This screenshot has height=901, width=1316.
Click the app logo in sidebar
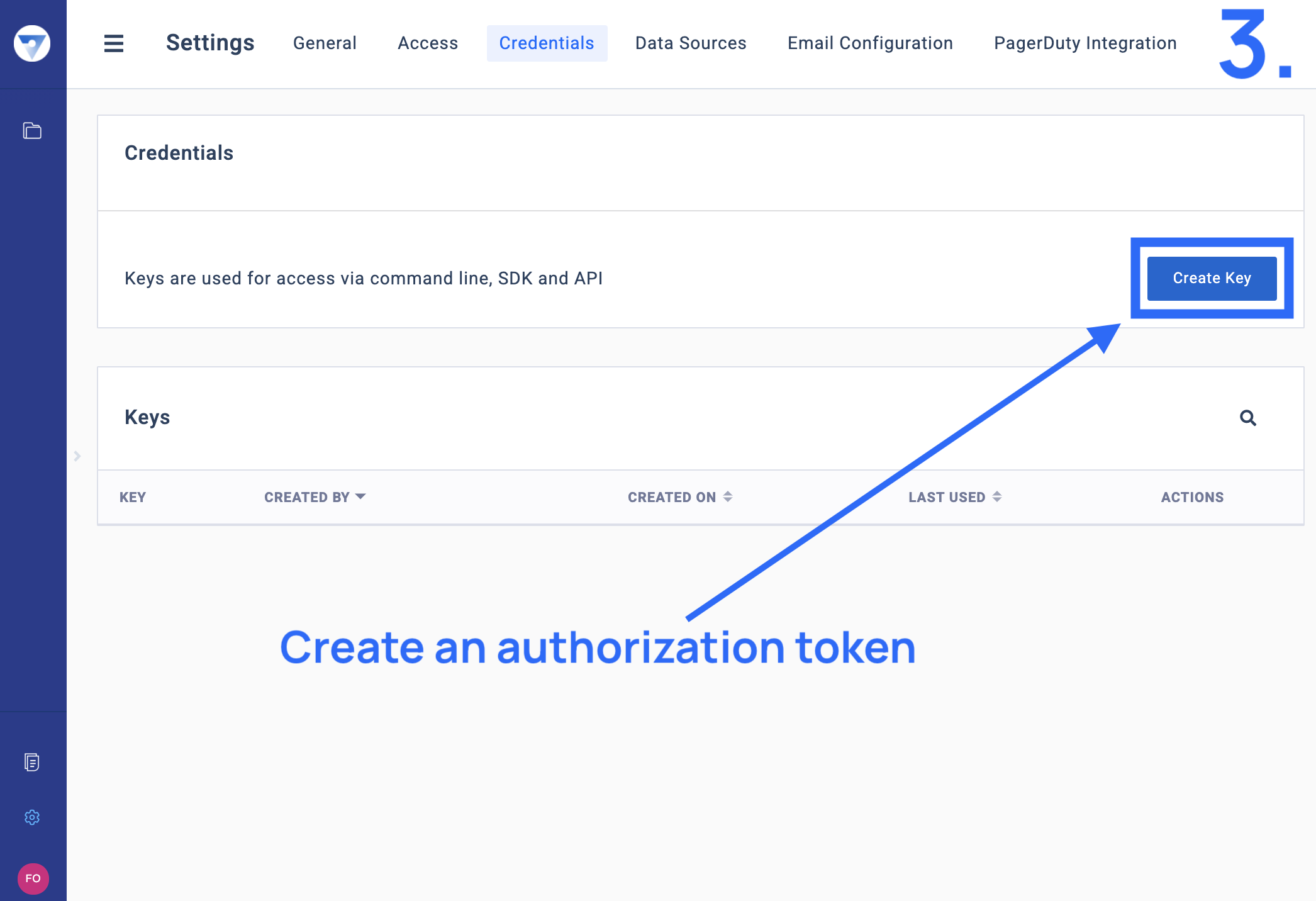pos(32,43)
